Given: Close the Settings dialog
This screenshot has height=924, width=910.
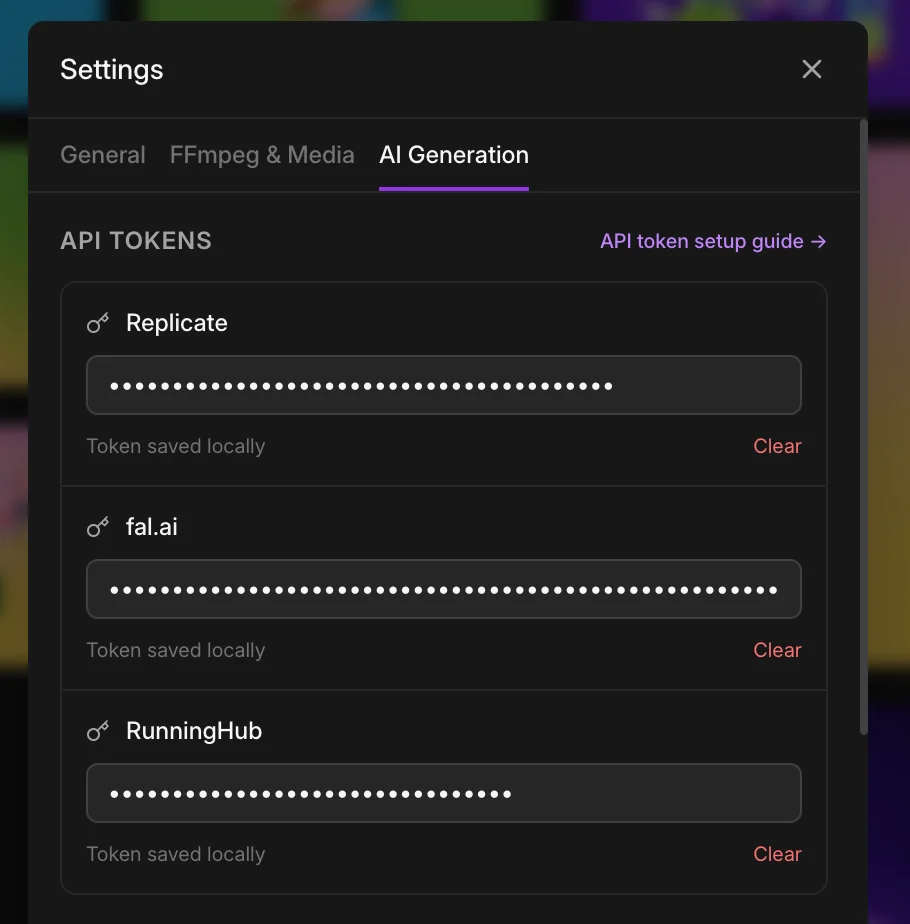Looking at the screenshot, I should 812,69.
